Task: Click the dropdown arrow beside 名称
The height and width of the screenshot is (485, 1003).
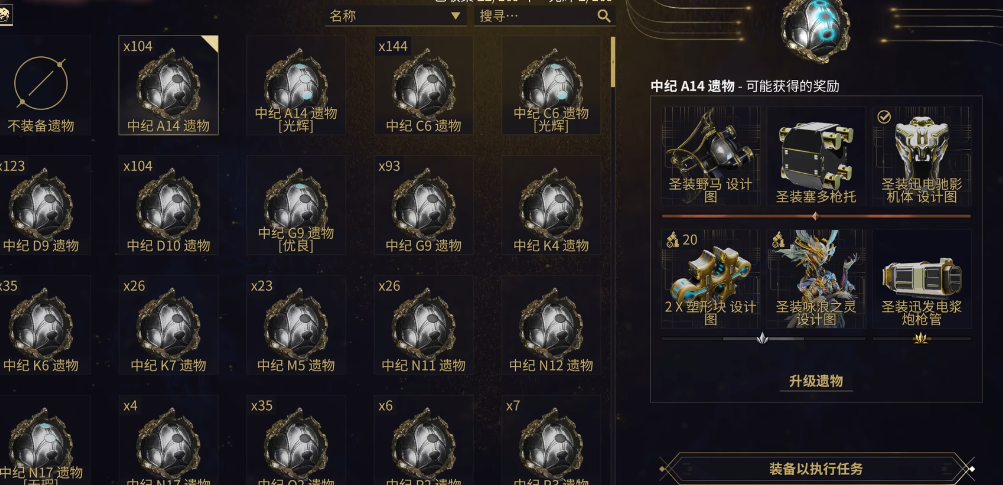Action: pyautogui.click(x=455, y=16)
